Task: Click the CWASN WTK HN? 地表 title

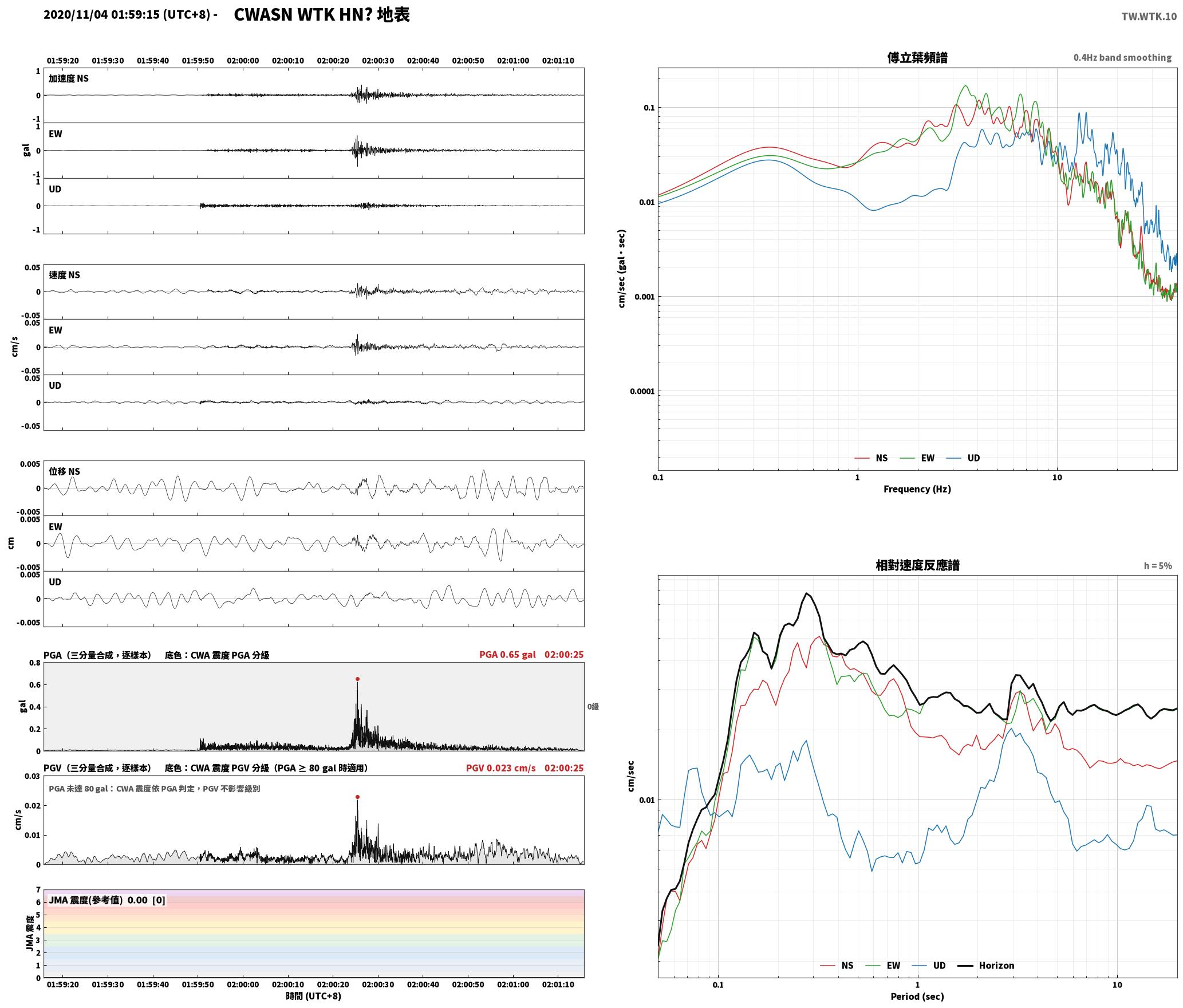Action: pyautogui.click(x=322, y=15)
